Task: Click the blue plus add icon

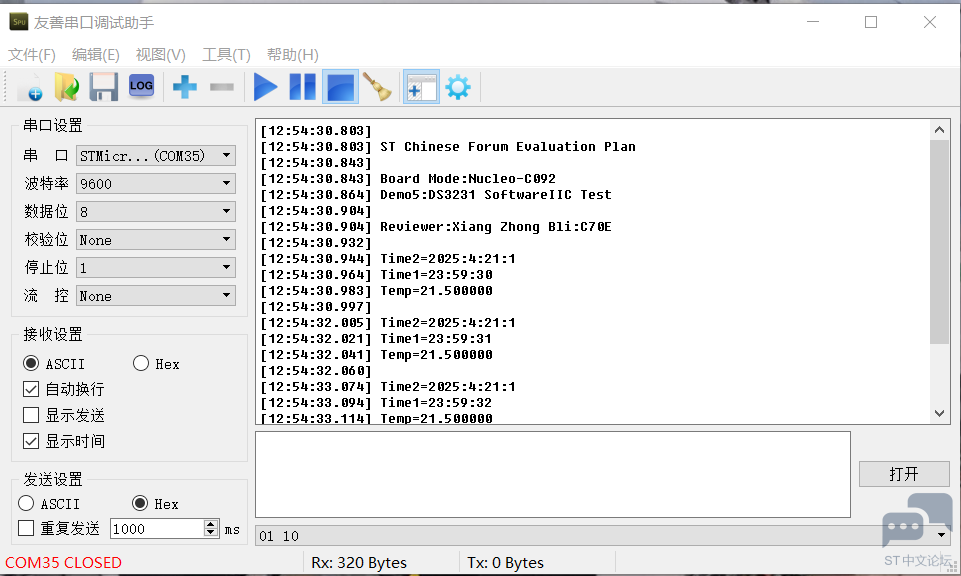Action: click(185, 87)
